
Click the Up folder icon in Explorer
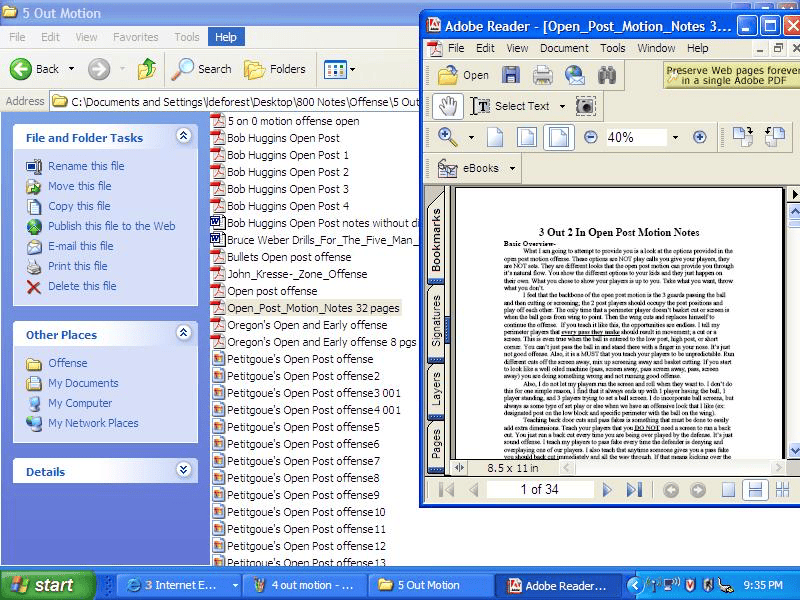click(x=147, y=69)
